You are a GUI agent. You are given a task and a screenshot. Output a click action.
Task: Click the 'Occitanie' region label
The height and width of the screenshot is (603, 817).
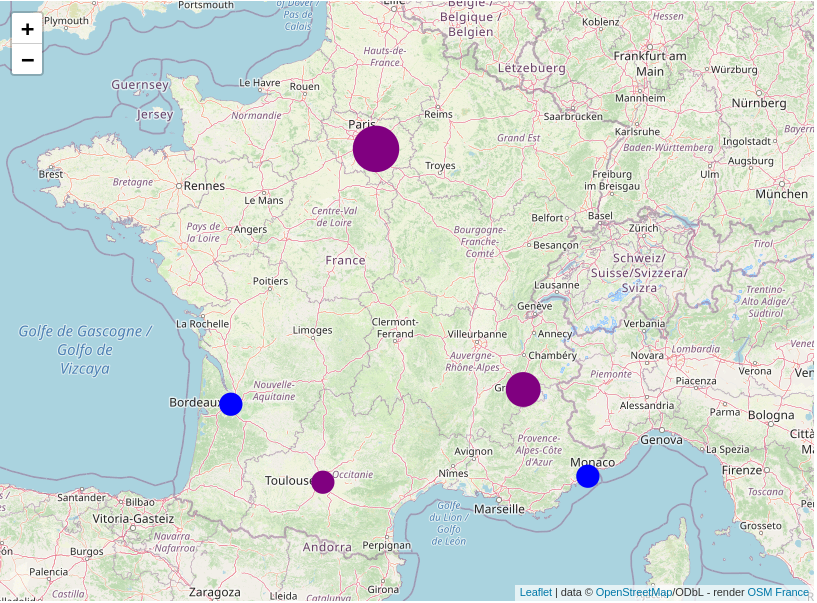pos(353,474)
